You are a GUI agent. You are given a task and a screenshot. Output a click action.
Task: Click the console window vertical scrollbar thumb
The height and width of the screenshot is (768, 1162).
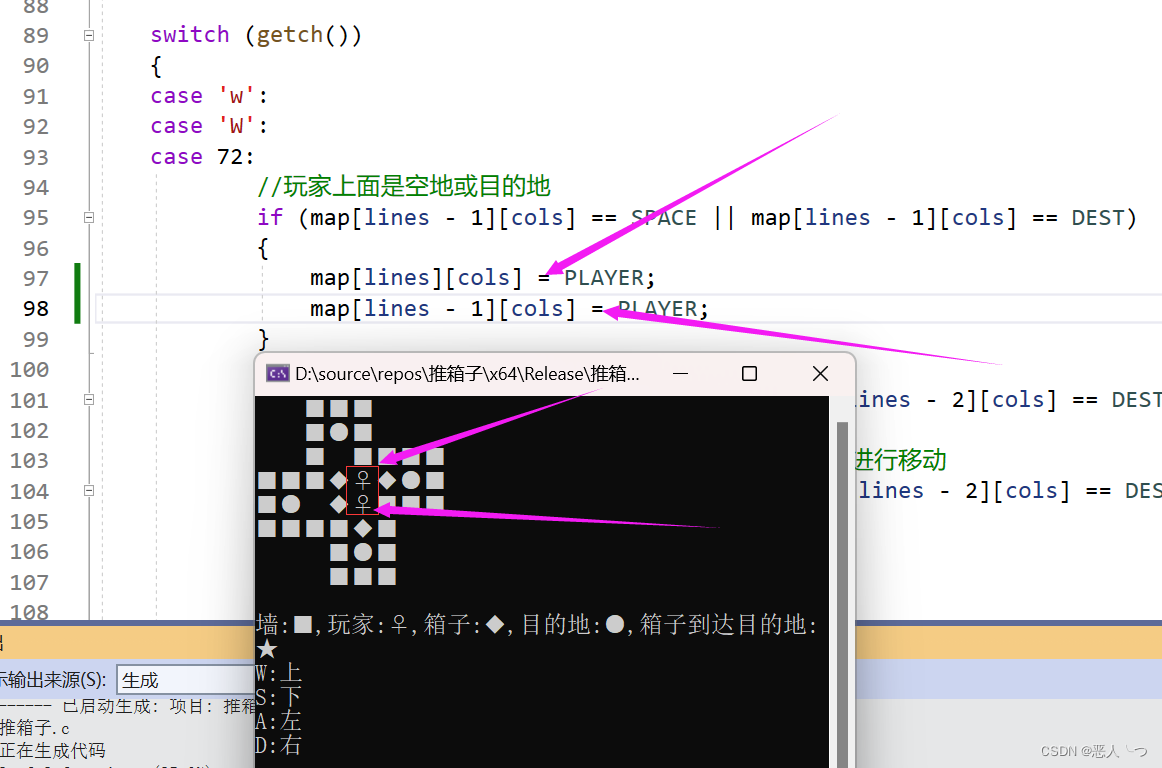pyautogui.click(x=842, y=593)
